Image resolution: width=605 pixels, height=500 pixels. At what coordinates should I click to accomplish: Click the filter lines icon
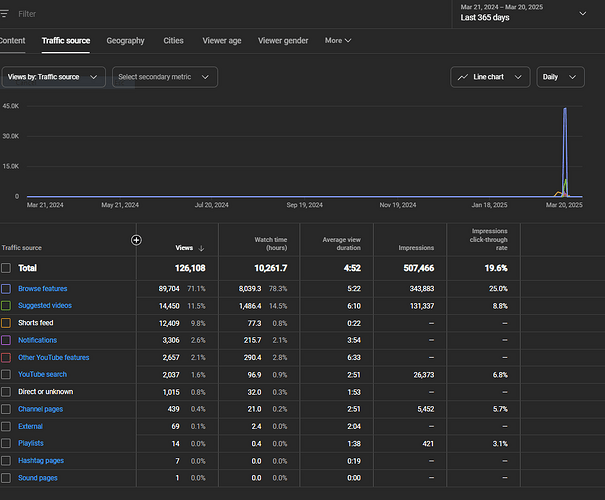pyautogui.click(x=4, y=14)
